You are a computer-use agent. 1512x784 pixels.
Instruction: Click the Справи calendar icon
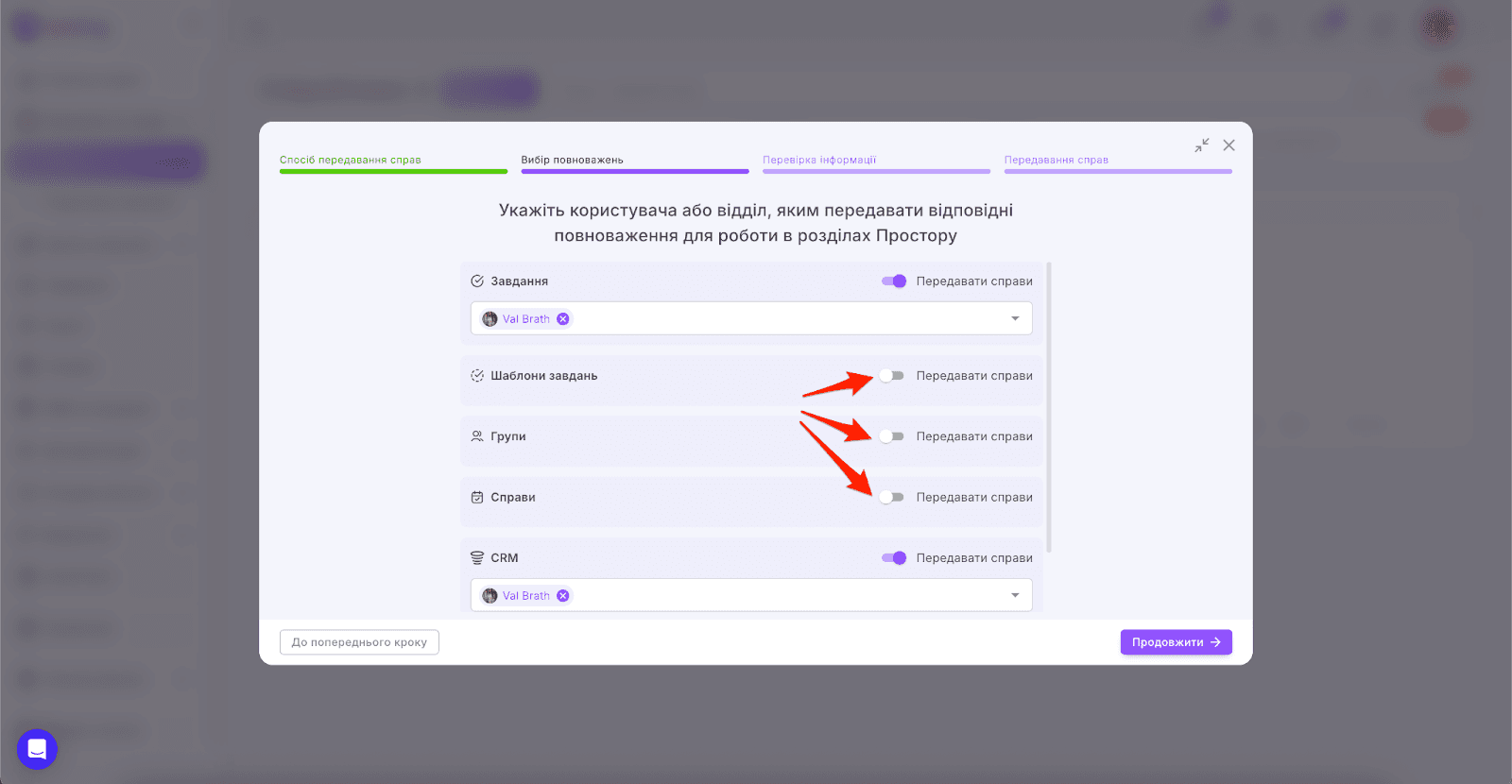477,497
